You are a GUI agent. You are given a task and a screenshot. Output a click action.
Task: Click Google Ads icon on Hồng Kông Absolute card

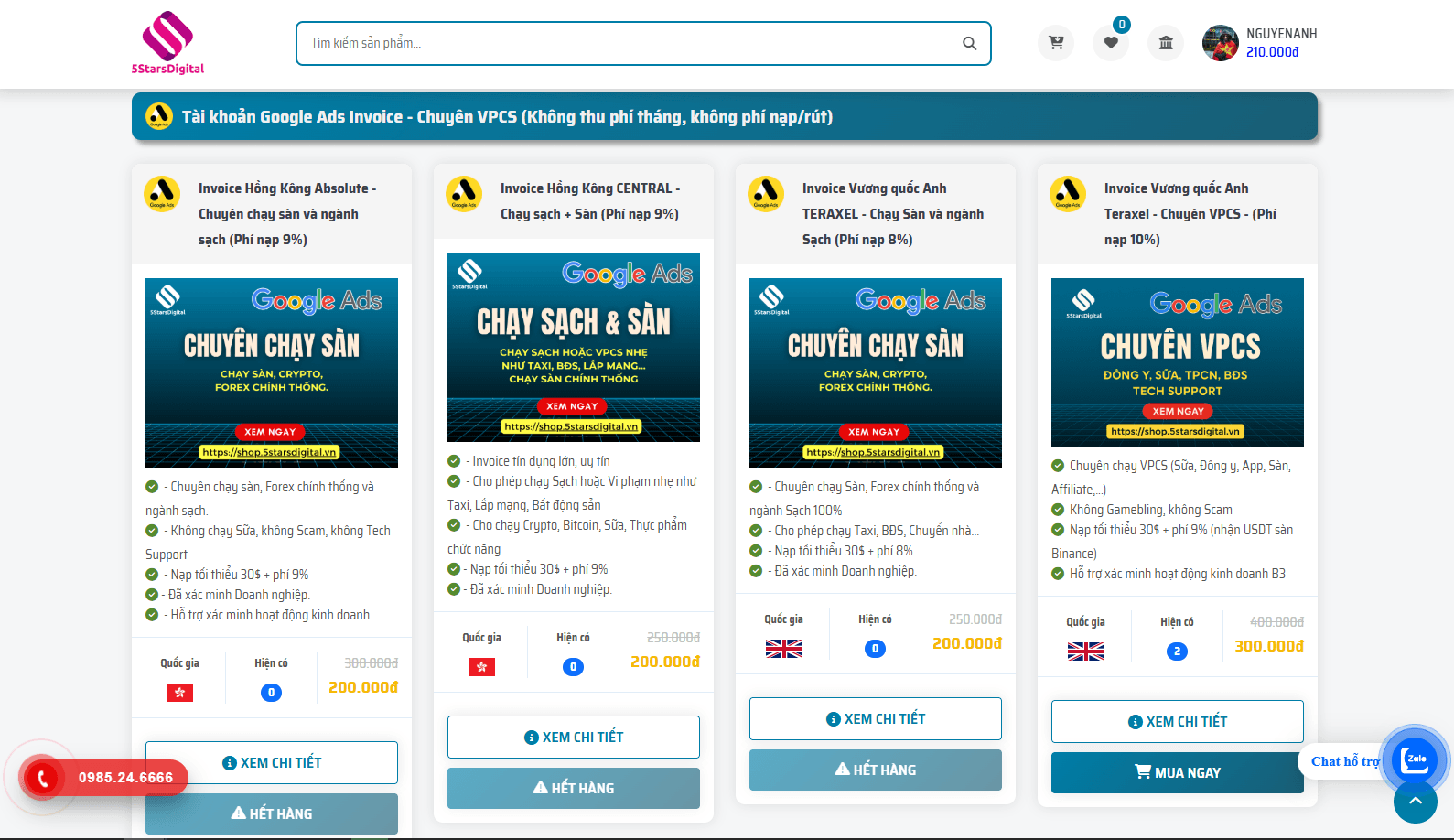162,193
